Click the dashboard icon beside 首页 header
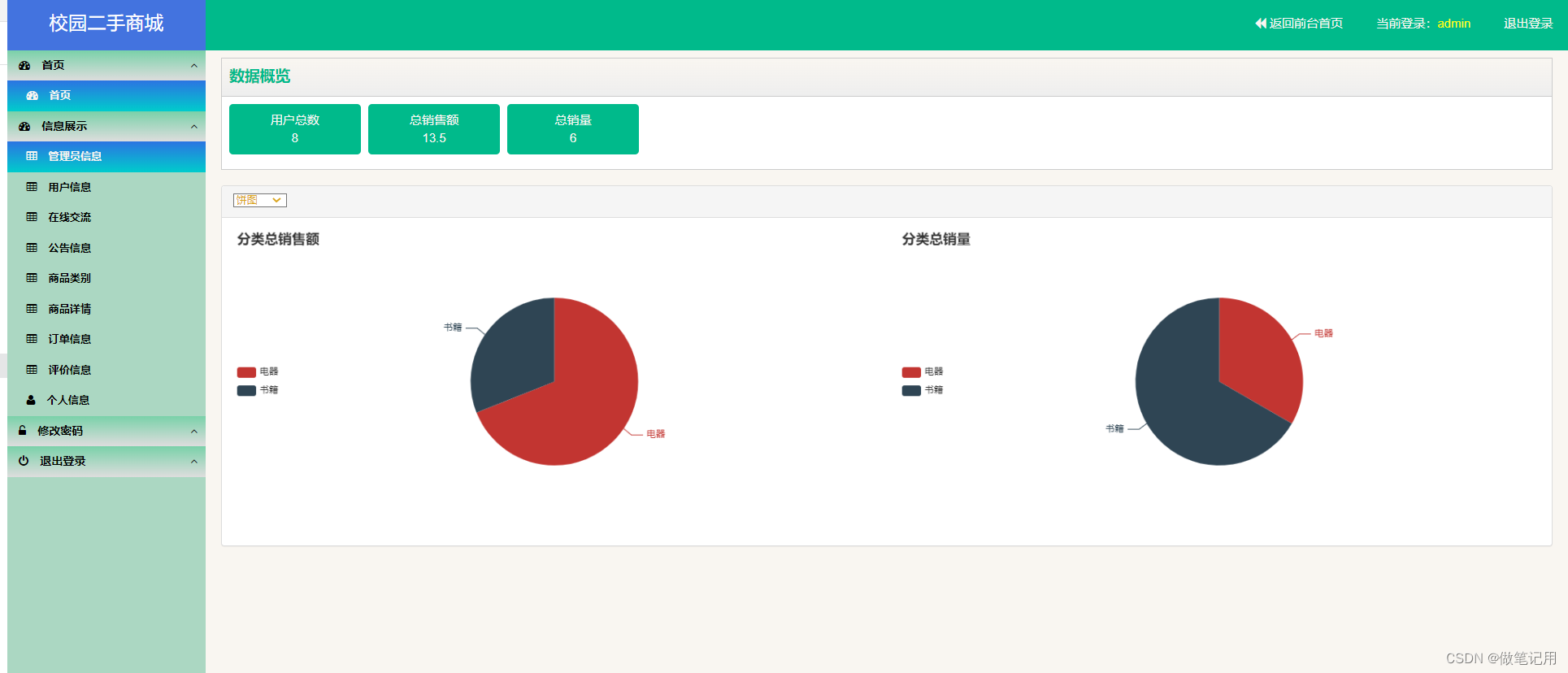This screenshot has width=1568, height=673. 24,65
